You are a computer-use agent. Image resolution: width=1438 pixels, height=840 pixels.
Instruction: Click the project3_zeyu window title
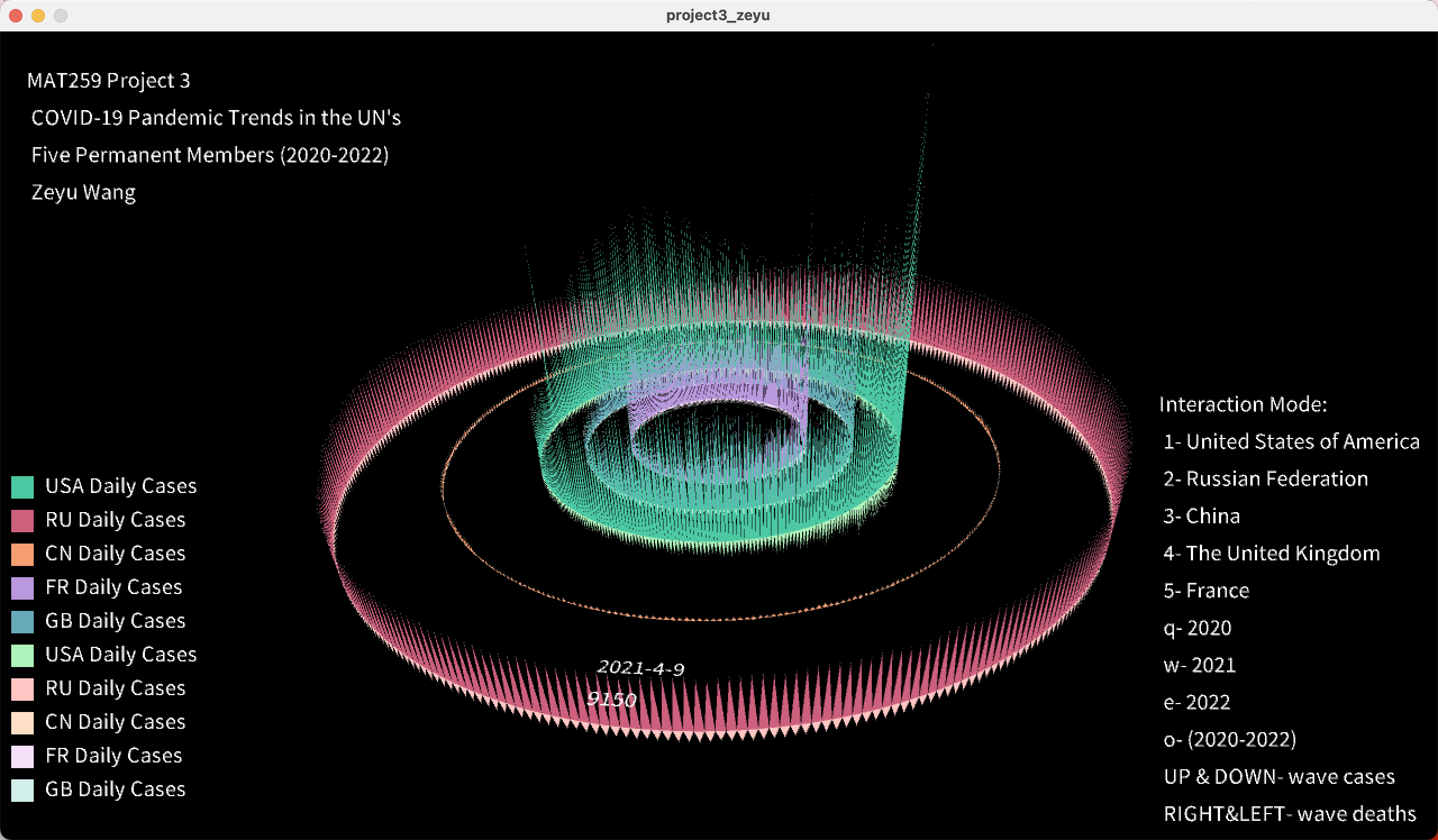point(717,15)
